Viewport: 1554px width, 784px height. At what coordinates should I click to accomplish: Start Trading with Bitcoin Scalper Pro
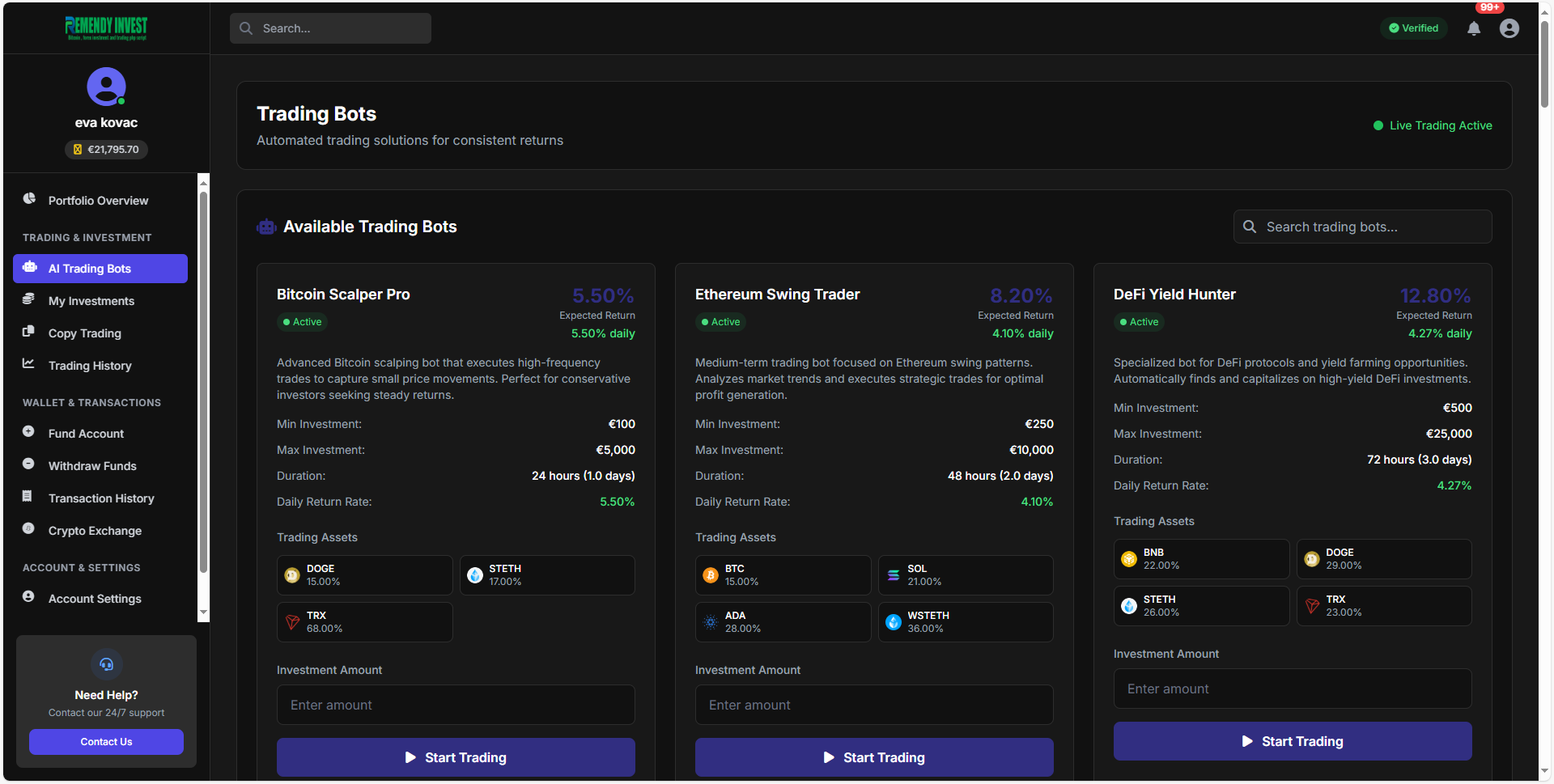click(456, 757)
